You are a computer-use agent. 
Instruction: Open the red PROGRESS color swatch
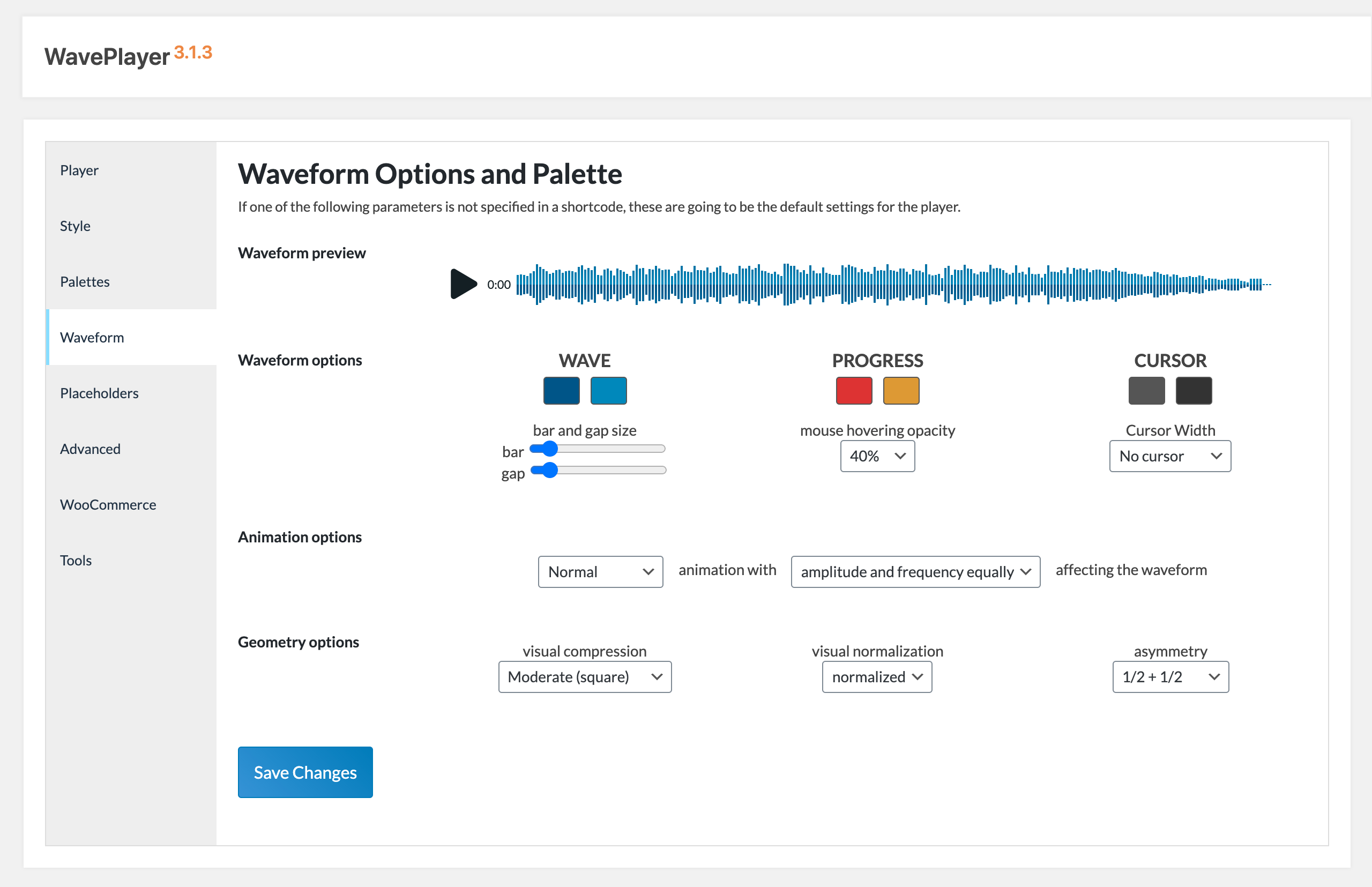pos(854,391)
